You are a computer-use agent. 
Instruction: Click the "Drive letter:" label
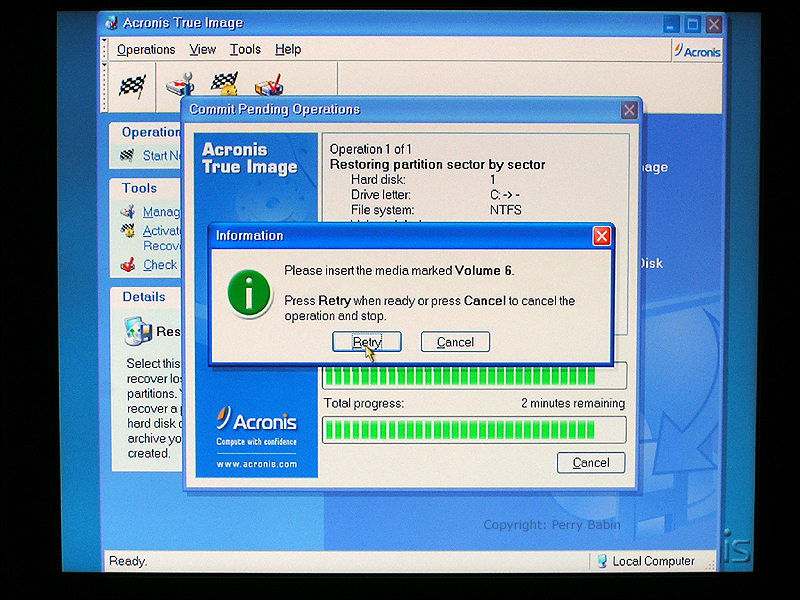point(381,195)
